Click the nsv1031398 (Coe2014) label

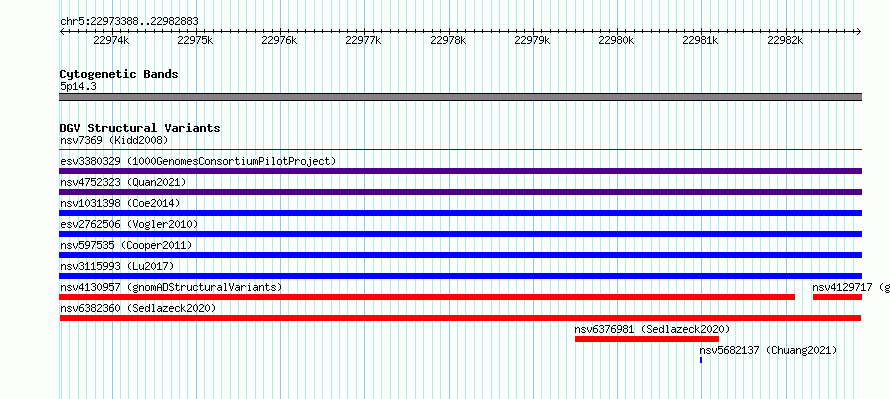[x=120, y=203]
